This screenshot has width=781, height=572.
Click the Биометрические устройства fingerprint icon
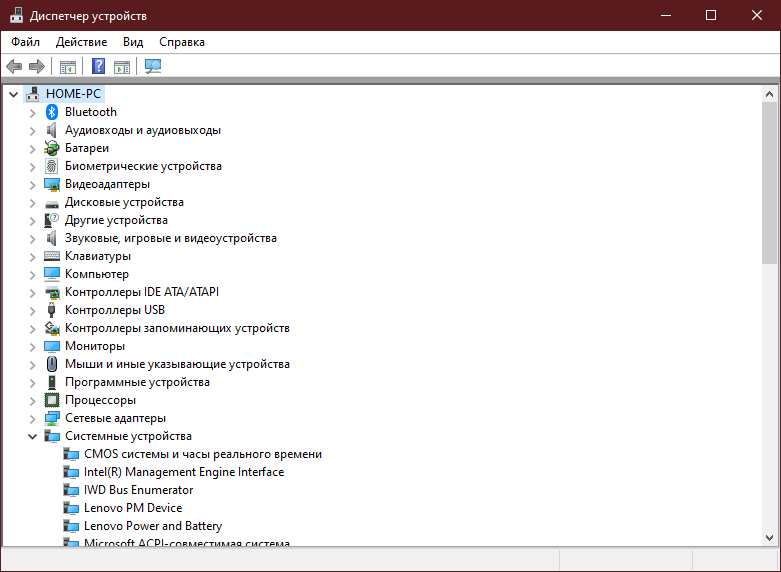(x=52, y=166)
